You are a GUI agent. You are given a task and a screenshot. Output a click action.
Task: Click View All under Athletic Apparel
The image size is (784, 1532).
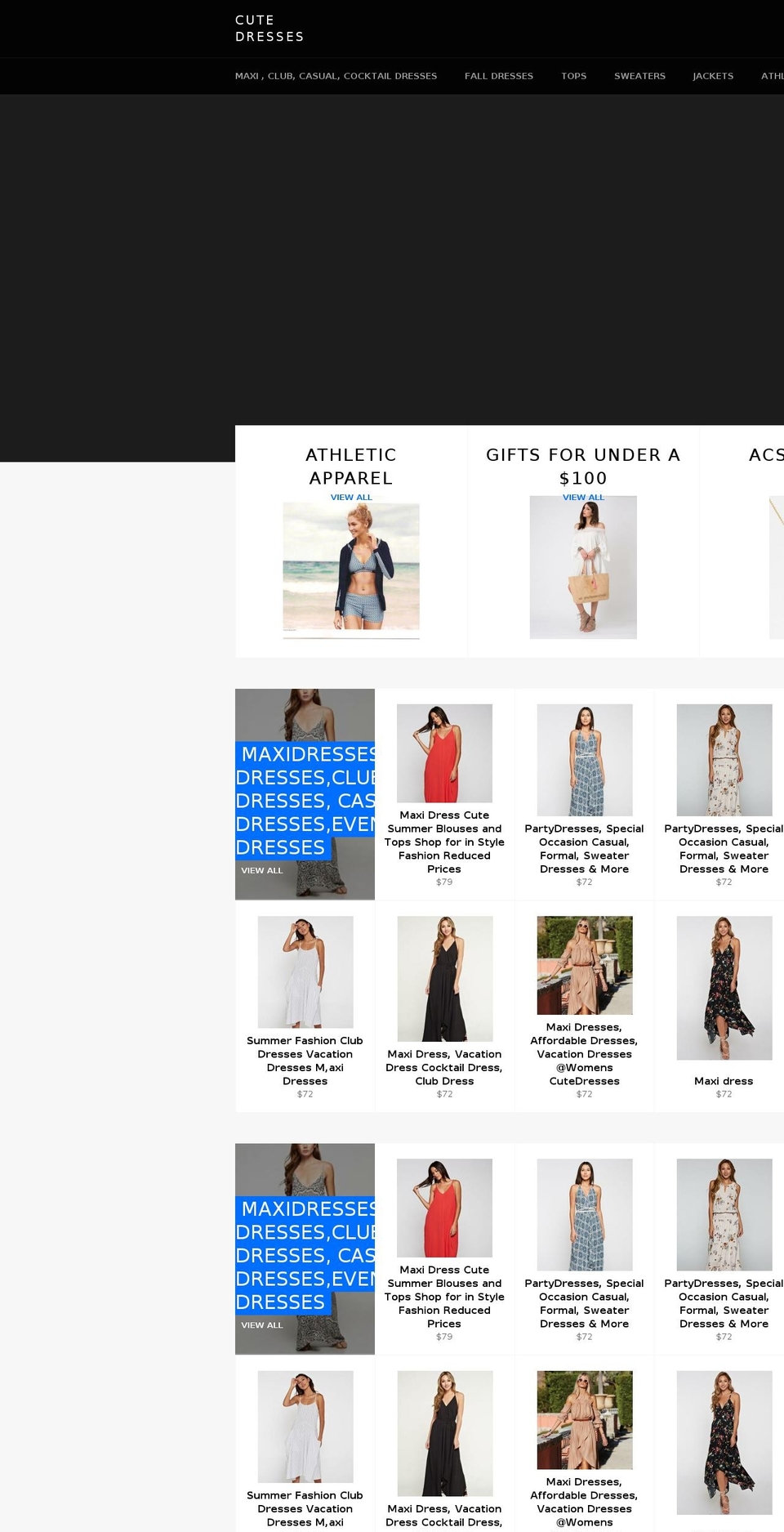point(351,497)
